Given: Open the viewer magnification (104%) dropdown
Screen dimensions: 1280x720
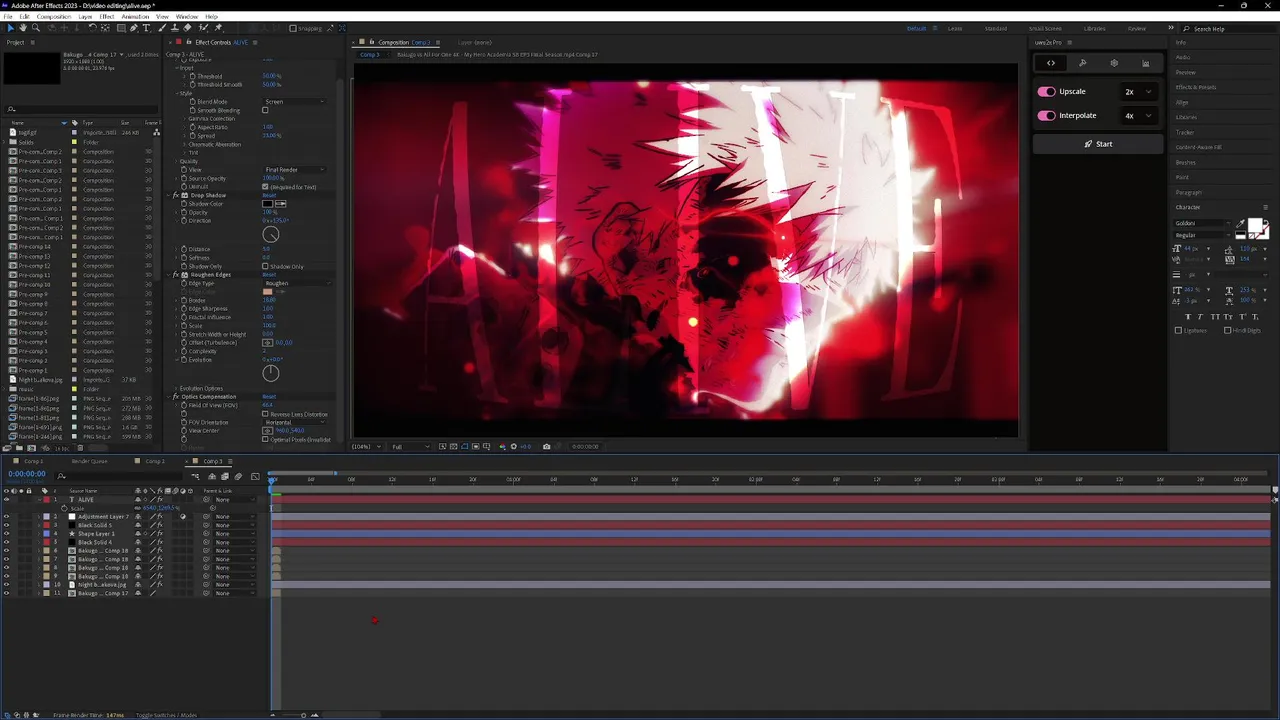Looking at the screenshot, I should point(365,446).
